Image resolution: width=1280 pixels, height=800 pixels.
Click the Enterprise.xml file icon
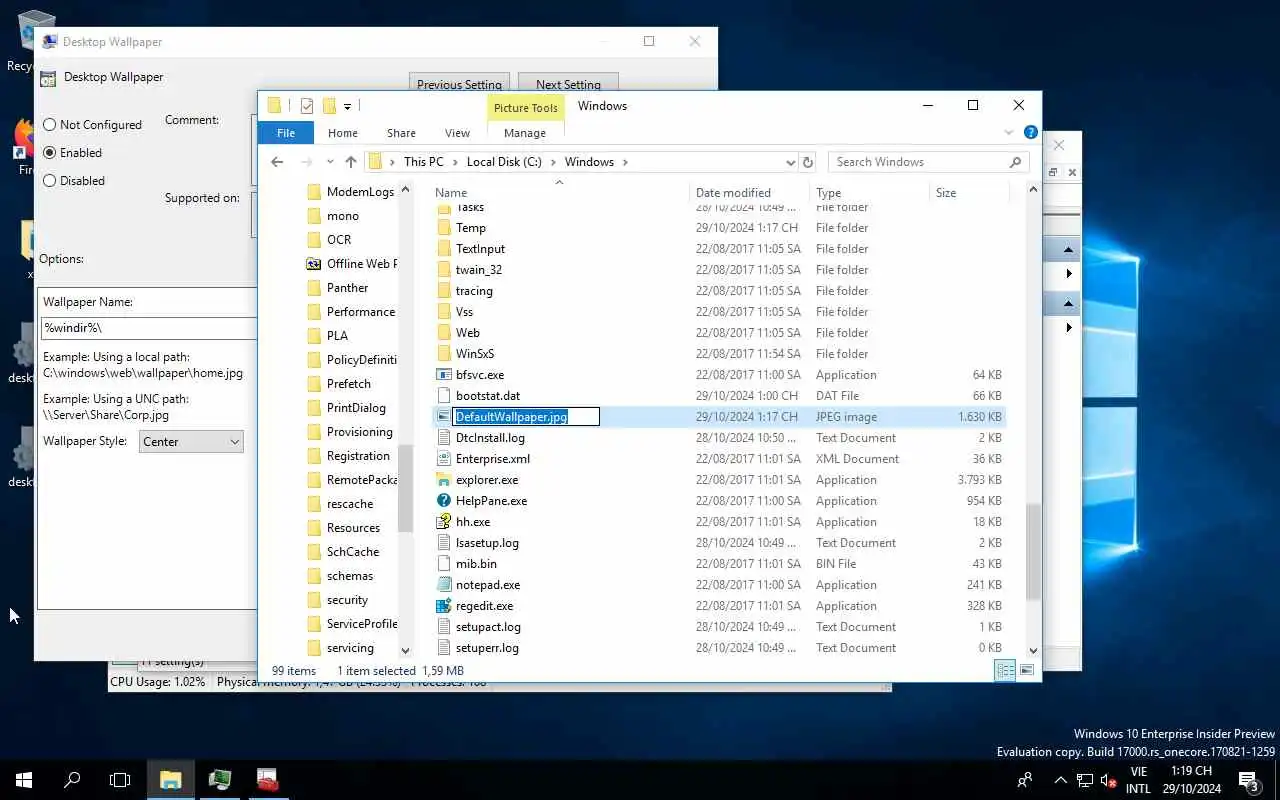pyautogui.click(x=444, y=459)
